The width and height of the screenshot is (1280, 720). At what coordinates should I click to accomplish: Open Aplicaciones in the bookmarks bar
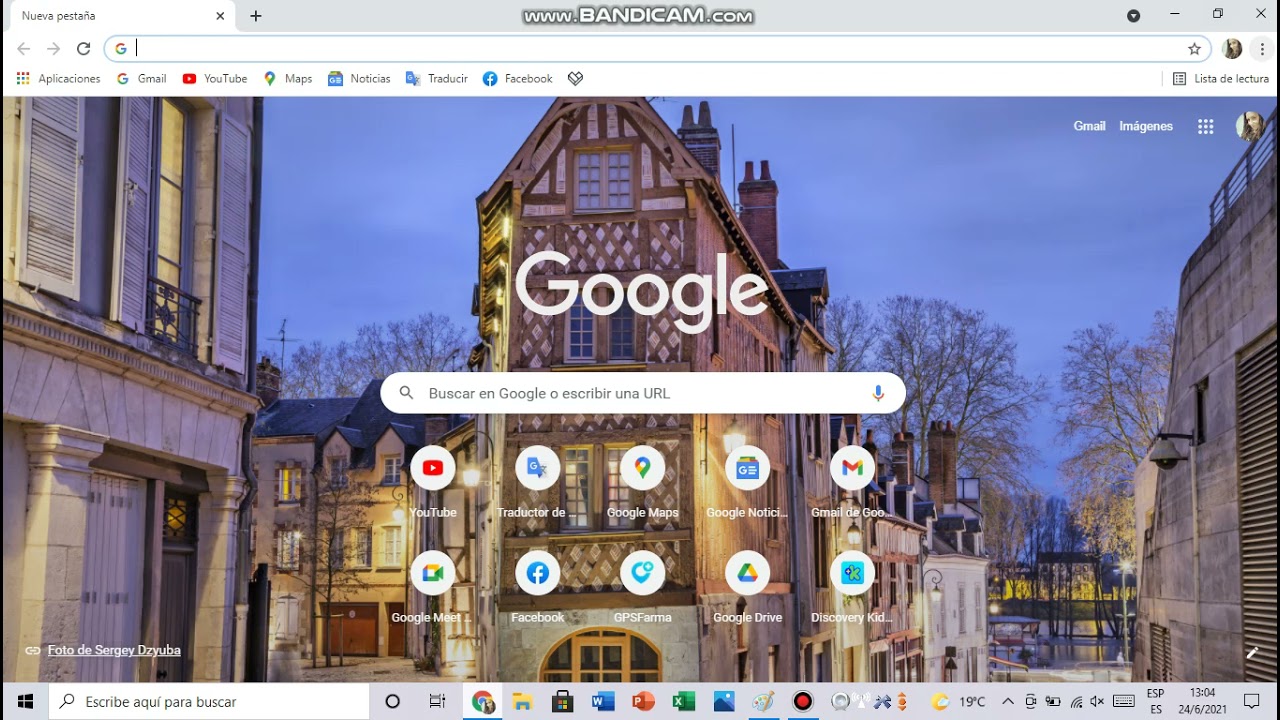tap(59, 78)
